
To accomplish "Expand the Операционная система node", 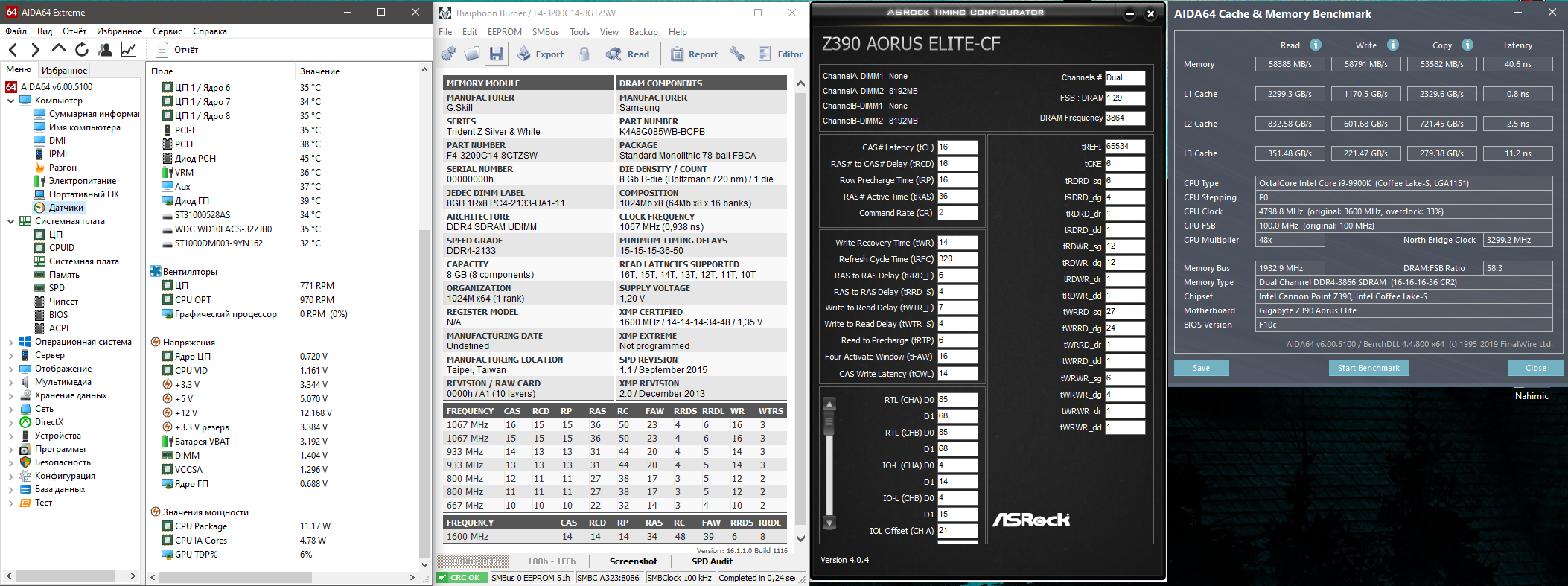I will tap(10, 343).
